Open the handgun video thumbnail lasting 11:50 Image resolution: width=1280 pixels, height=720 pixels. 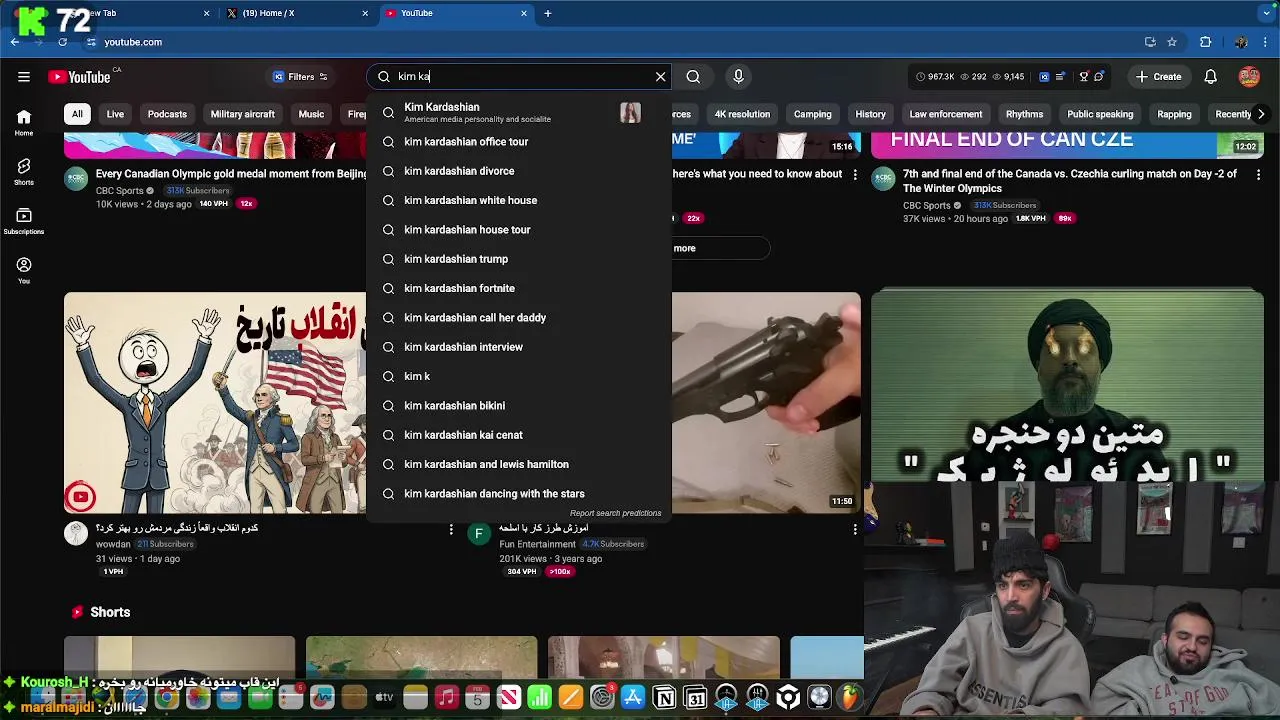tap(766, 403)
